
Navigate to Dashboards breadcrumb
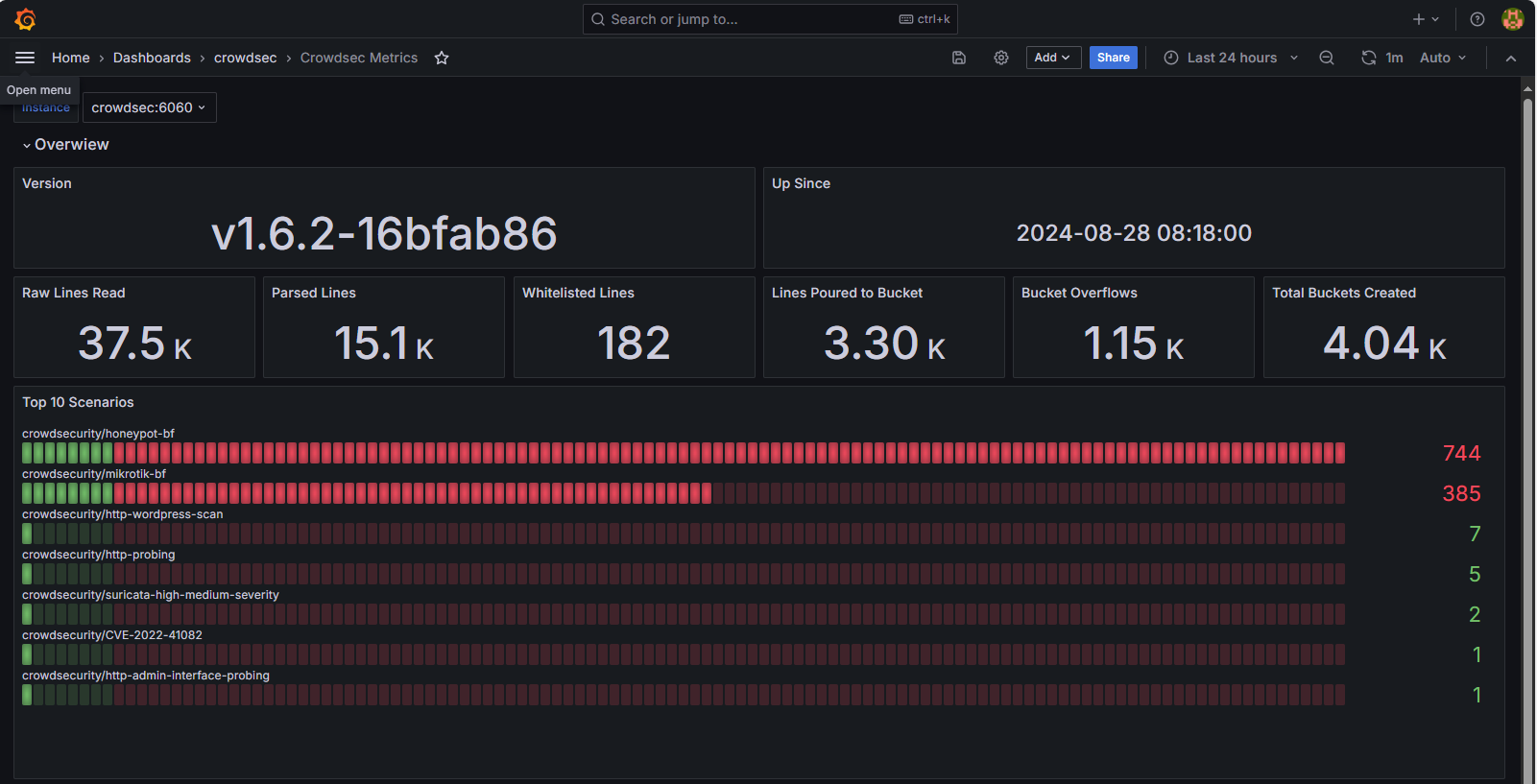point(152,58)
